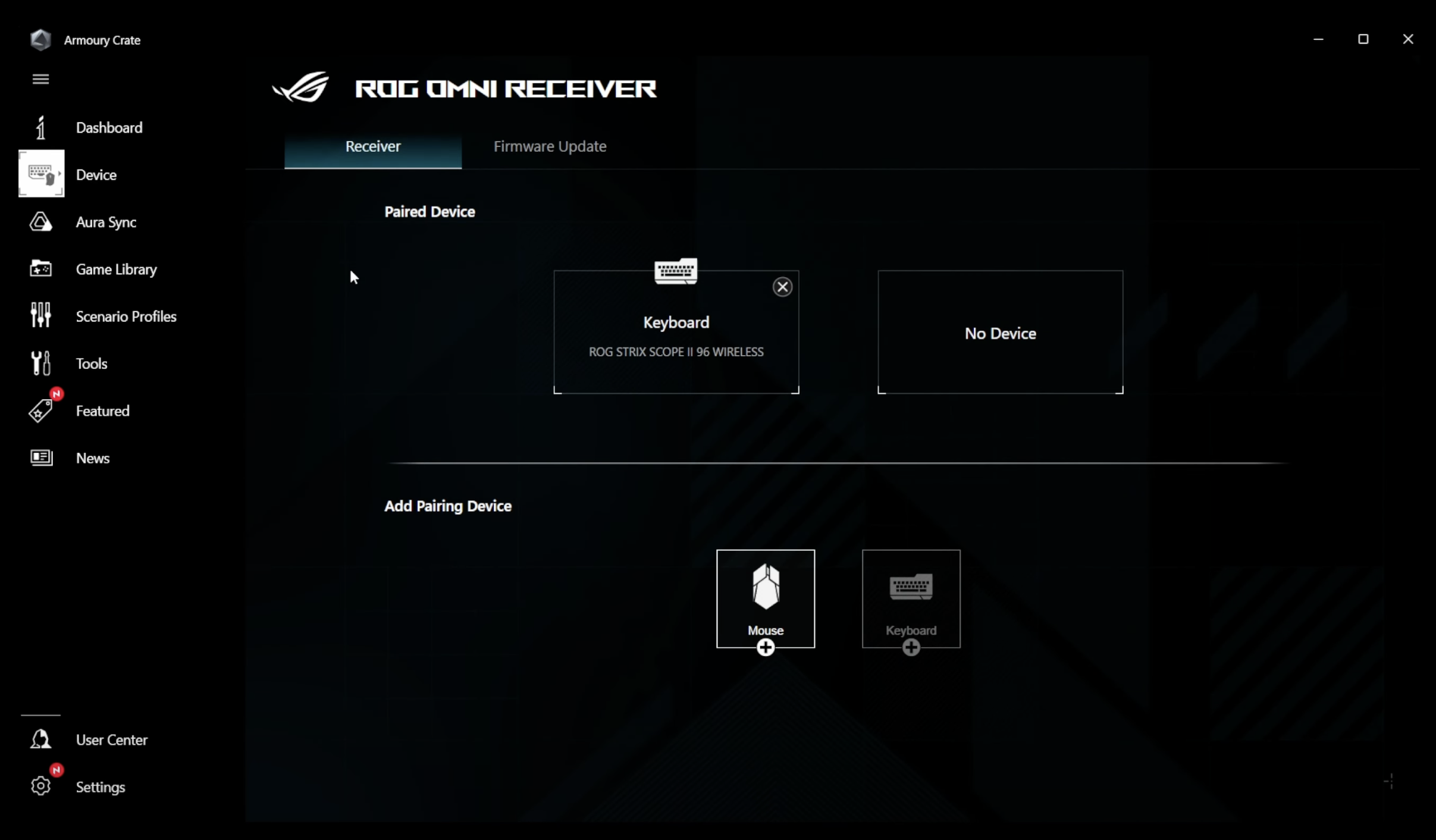The height and width of the screenshot is (840, 1436).
Task: Close the Armoury Crate window
Action: pyautogui.click(x=1407, y=39)
